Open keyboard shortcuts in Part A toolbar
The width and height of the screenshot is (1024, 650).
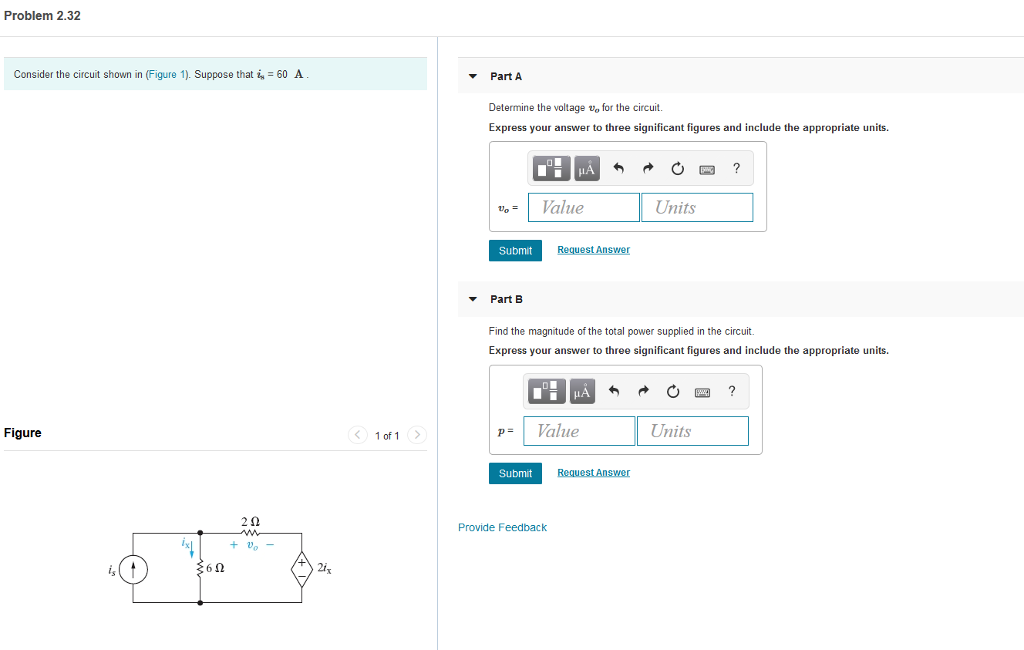click(707, 169)
